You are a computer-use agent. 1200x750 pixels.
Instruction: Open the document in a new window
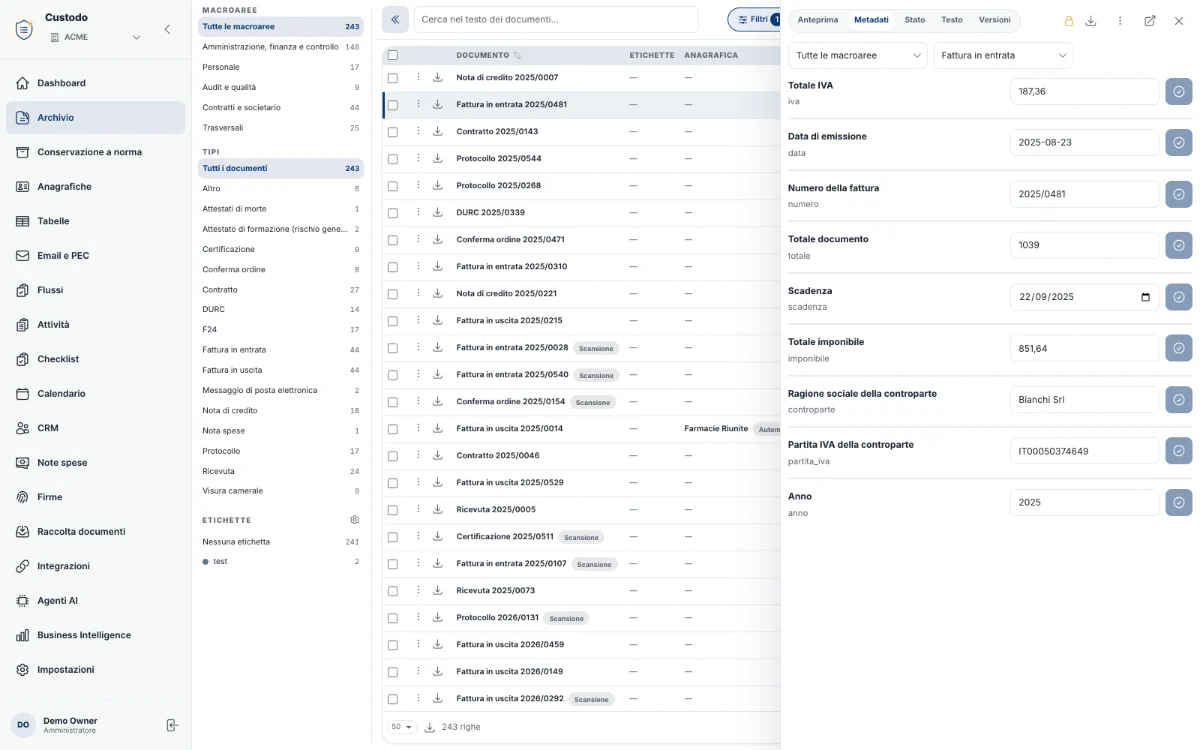point(1150,20)
